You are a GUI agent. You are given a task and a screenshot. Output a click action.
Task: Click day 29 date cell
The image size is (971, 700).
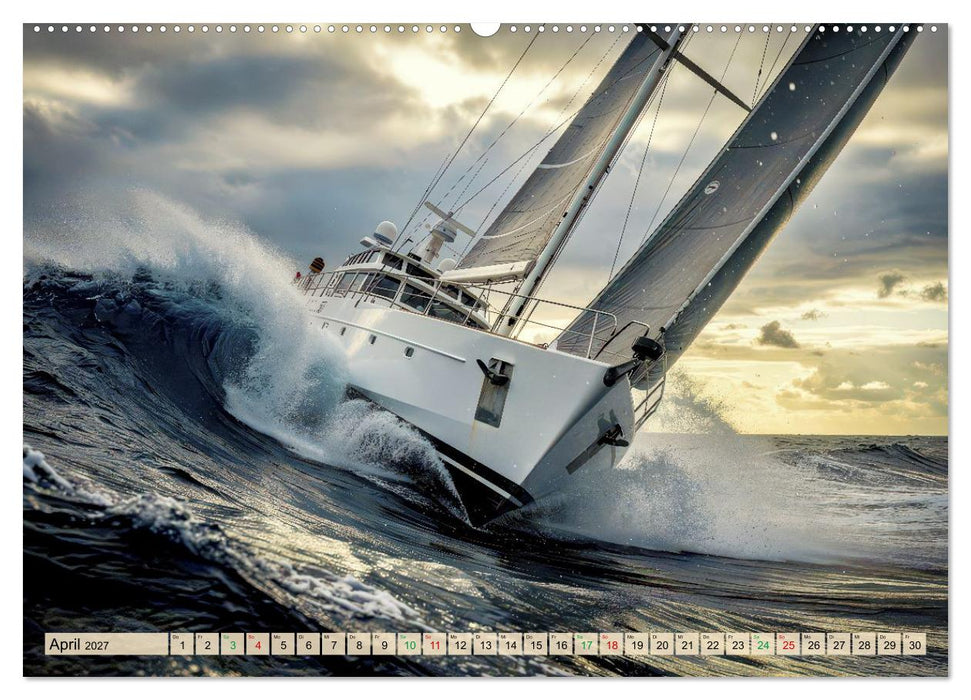point(889,644)
